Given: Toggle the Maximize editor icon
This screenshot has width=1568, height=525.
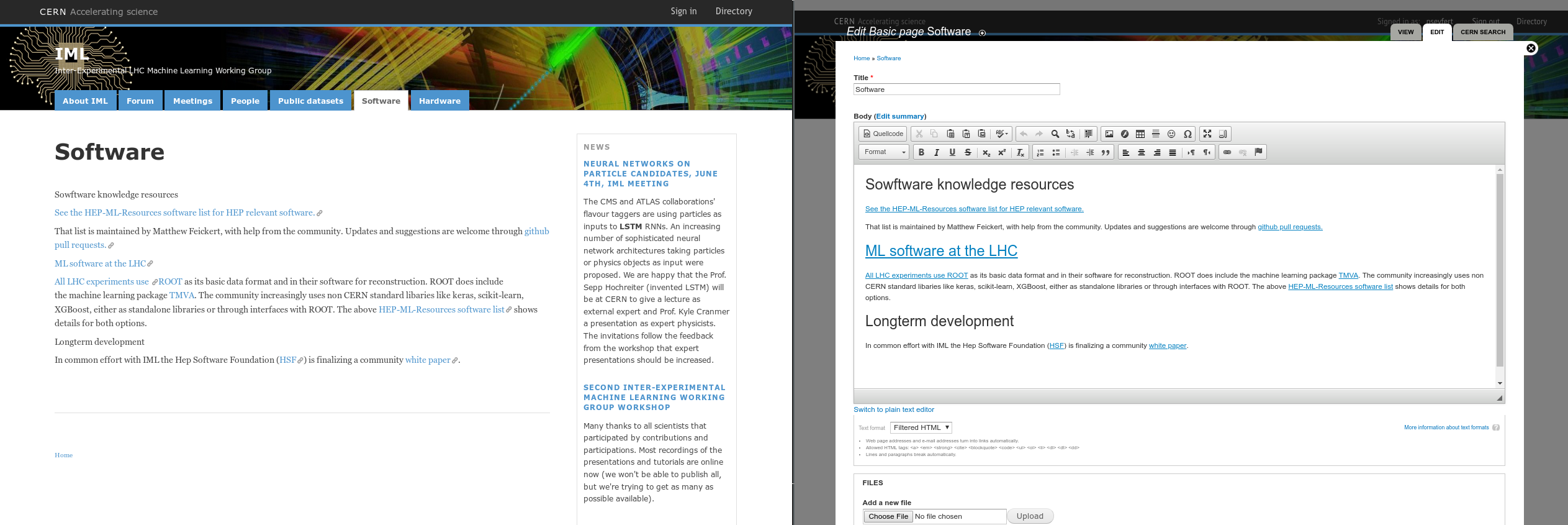Looking at the screenshot, I should coord(1207,134).
